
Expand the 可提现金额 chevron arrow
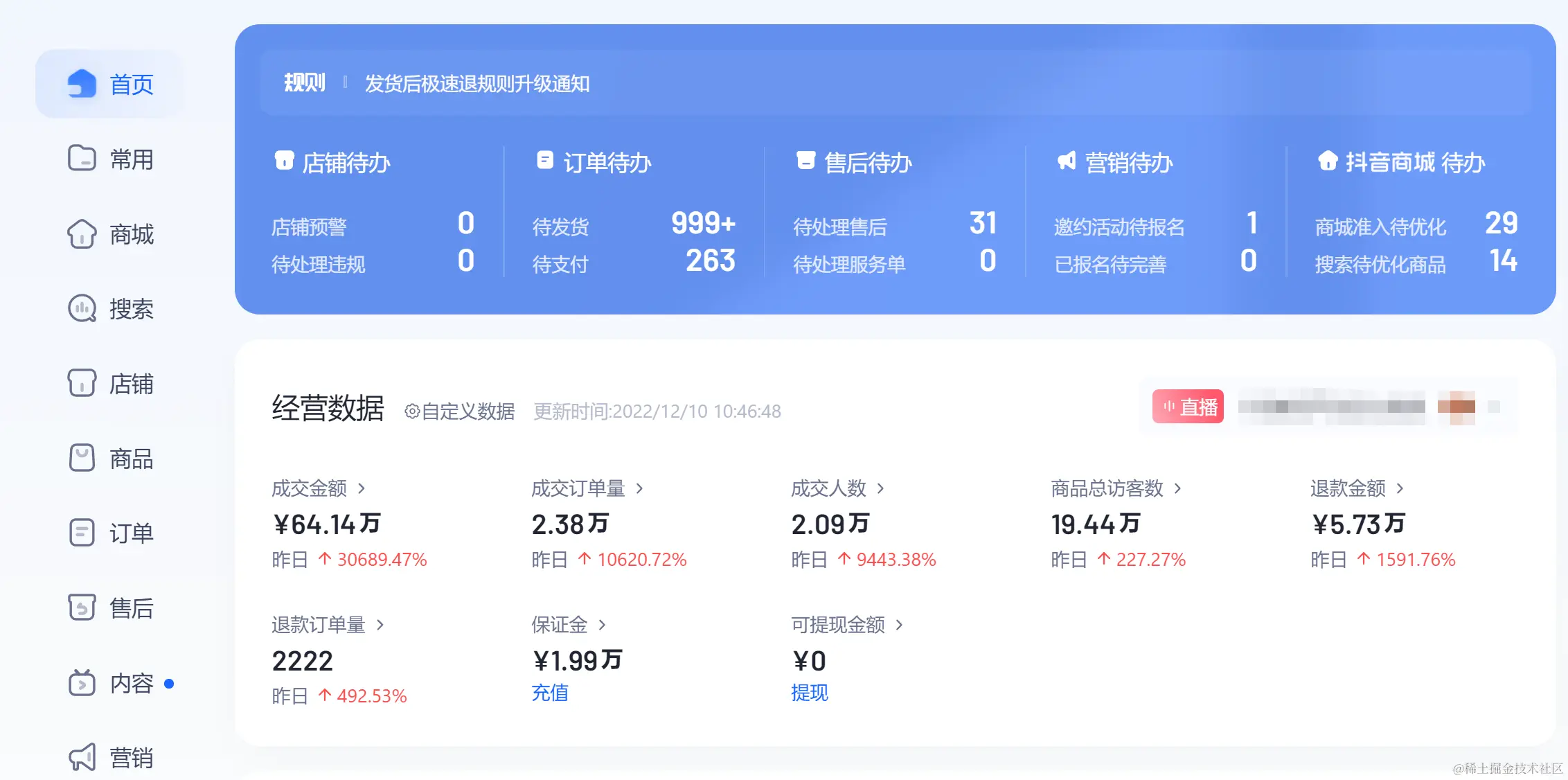899,626
